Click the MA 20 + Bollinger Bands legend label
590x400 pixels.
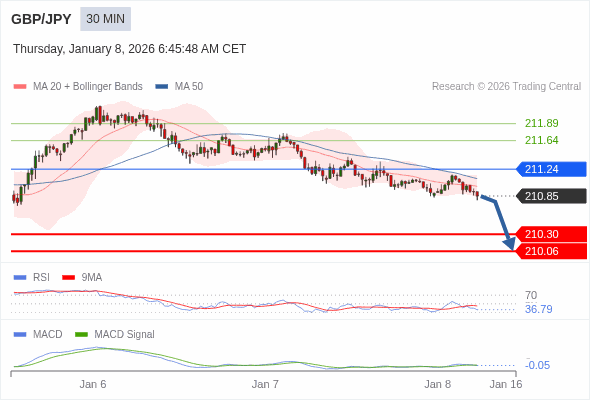coord(88,87)
